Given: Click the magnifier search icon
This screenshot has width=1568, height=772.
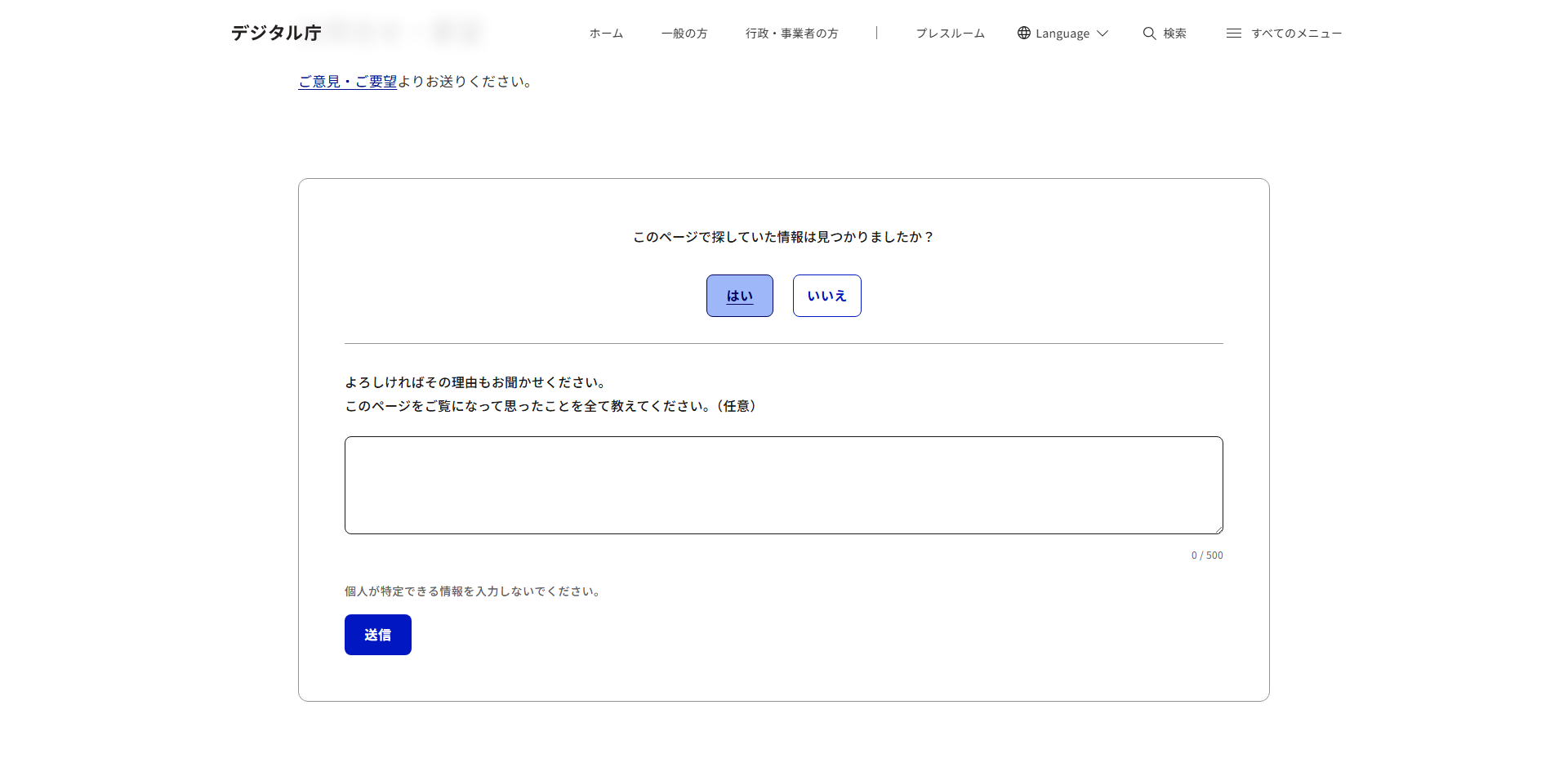Looking at the screenshot, I should (x=1149, y=33).
